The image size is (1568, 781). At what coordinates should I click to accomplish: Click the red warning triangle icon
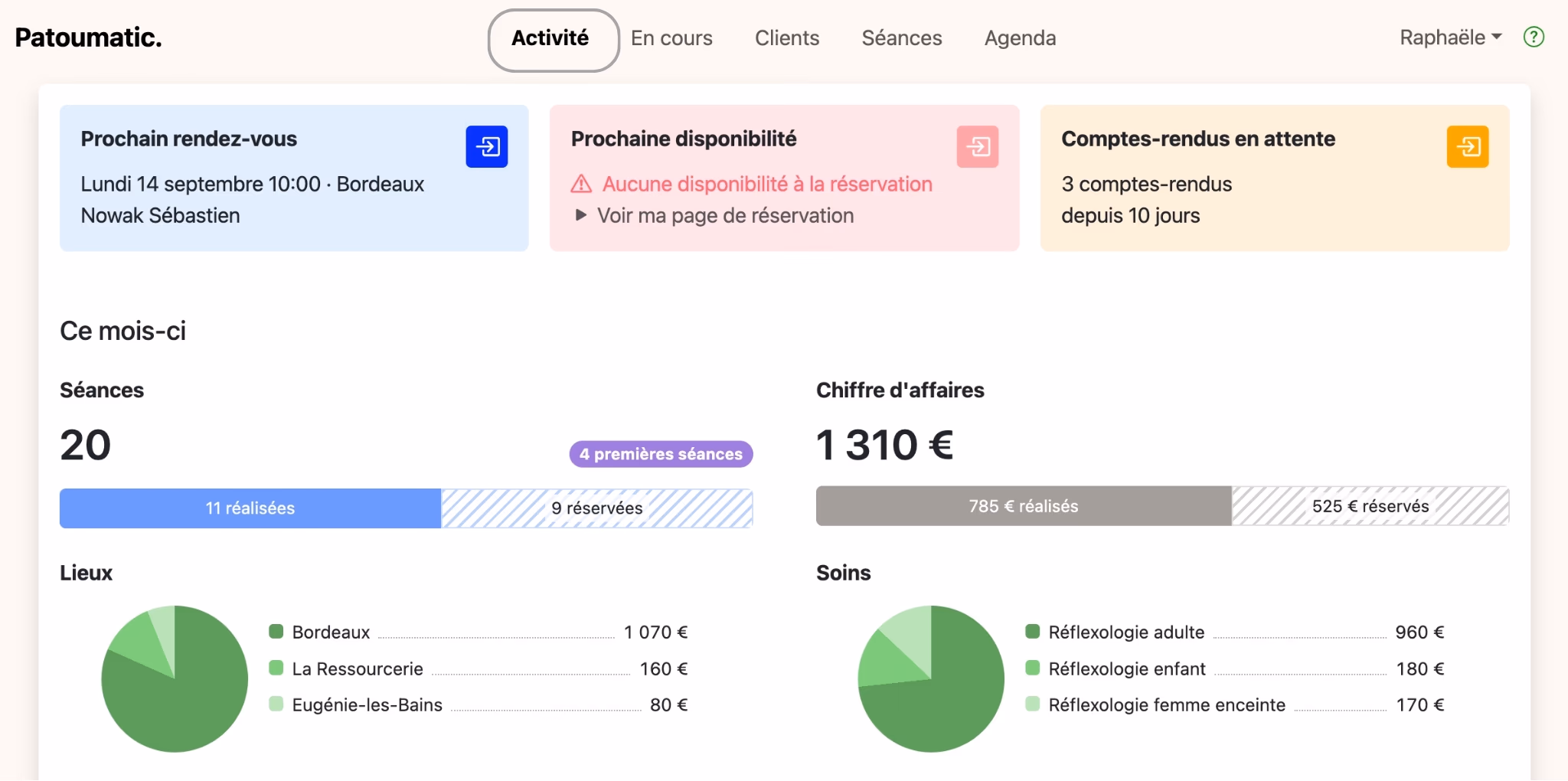coord(581,184)
